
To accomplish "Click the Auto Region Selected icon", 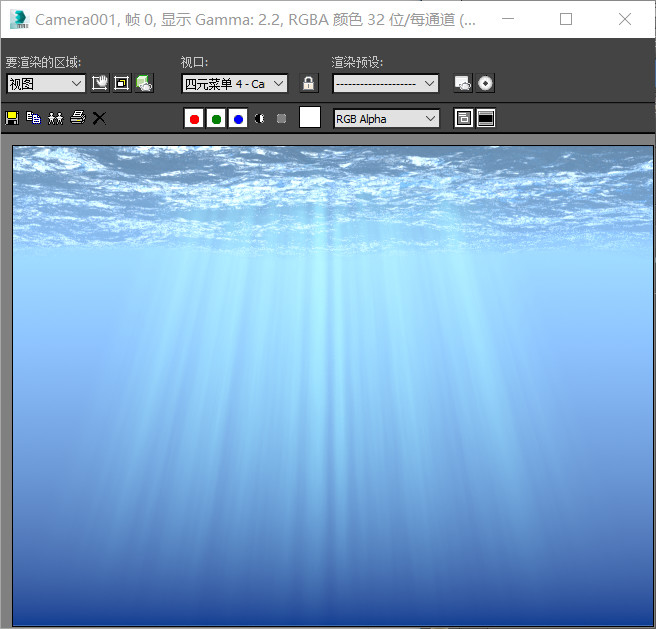I will [122, 83].
